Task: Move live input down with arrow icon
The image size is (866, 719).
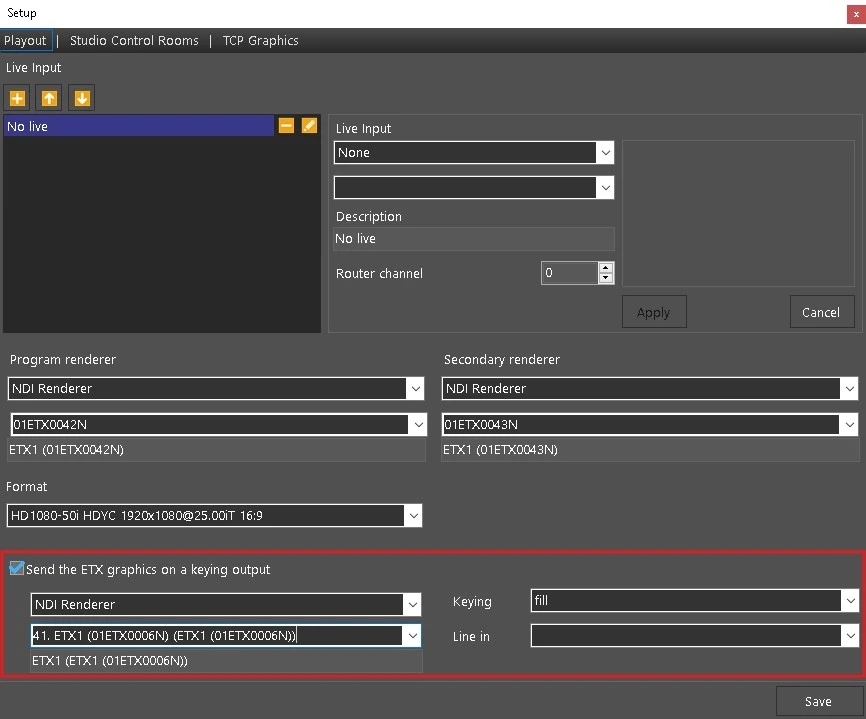Action: (82, 98)
